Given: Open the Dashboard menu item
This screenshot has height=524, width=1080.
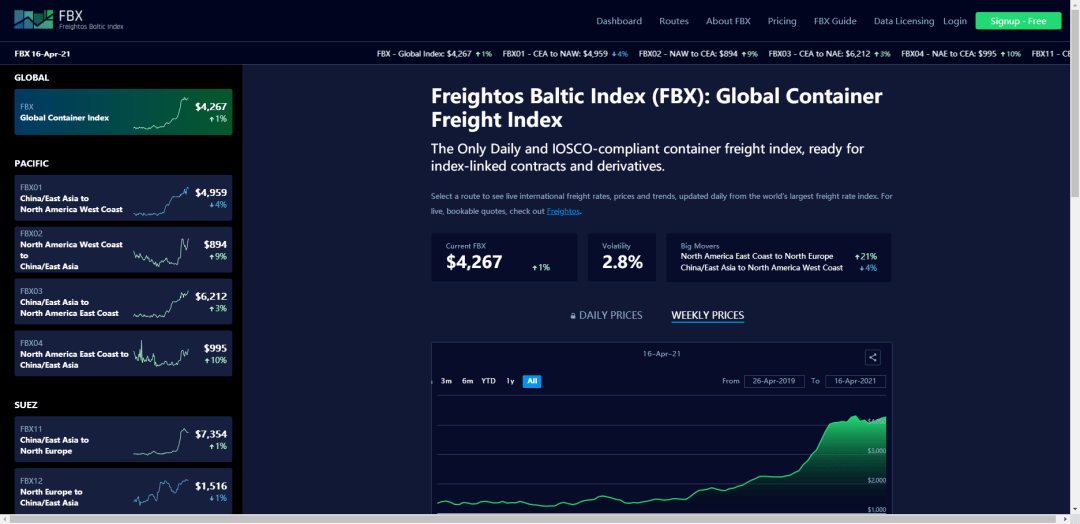Looking at the screenshot, I should coord(619,21).
